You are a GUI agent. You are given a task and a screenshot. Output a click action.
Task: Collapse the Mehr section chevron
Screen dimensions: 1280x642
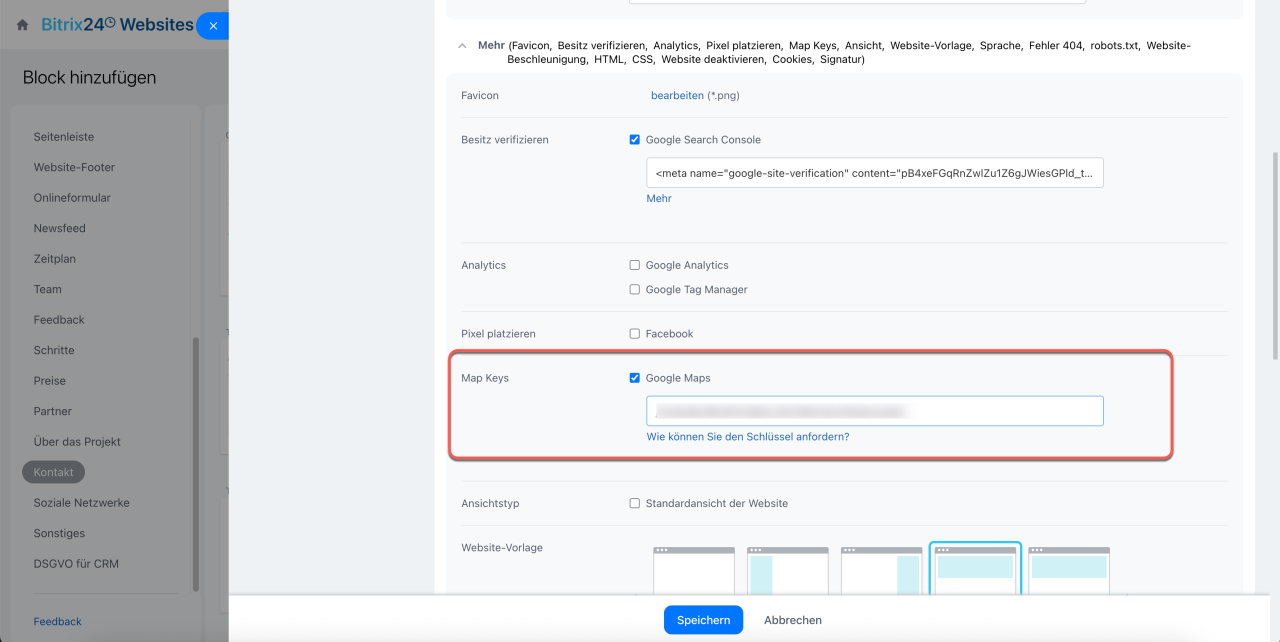pos(461,46)
